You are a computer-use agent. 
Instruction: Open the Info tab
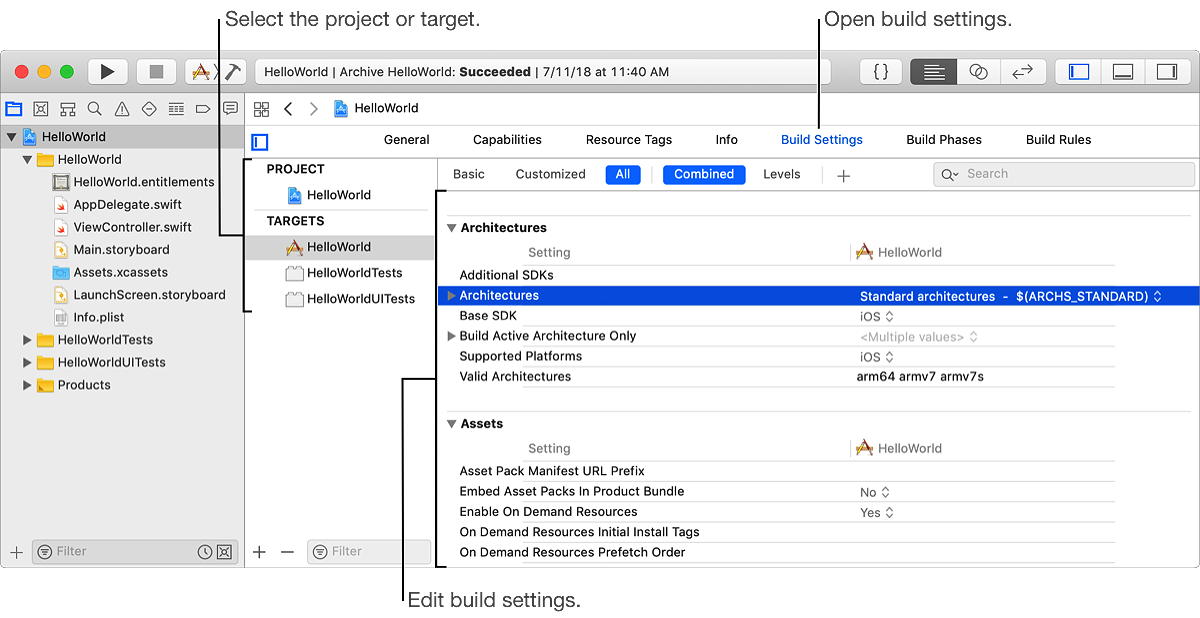tap(727, 140)
